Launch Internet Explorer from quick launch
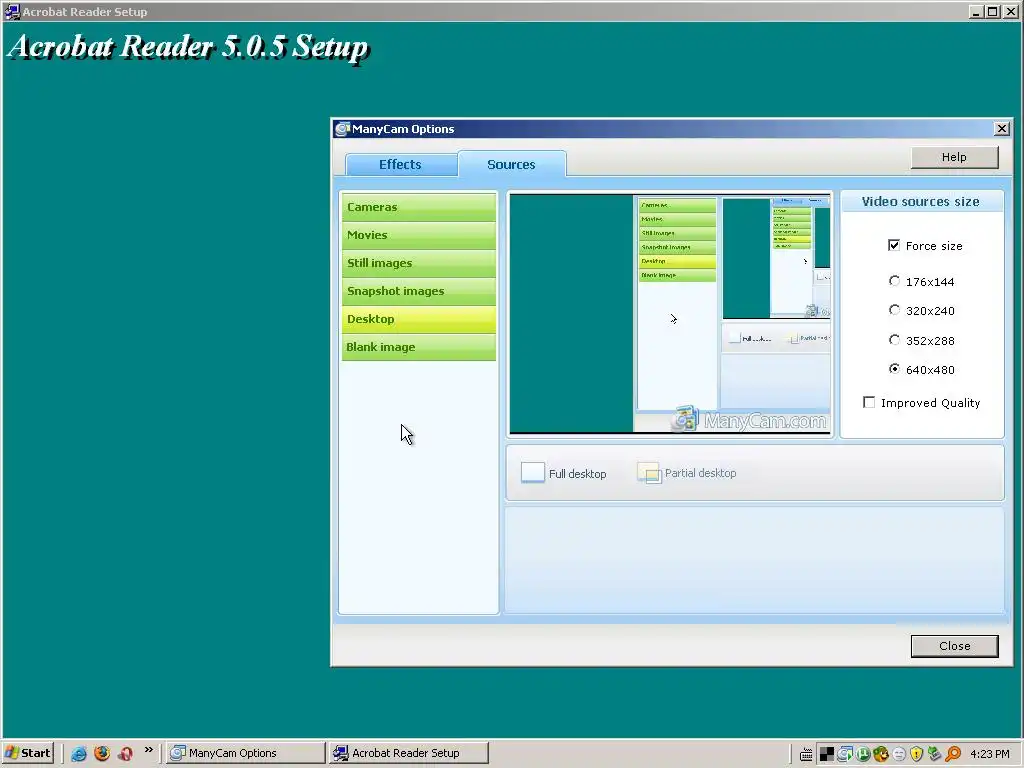Image resolution: width=1024 pixels, height=768 pixels. (79, 753)
